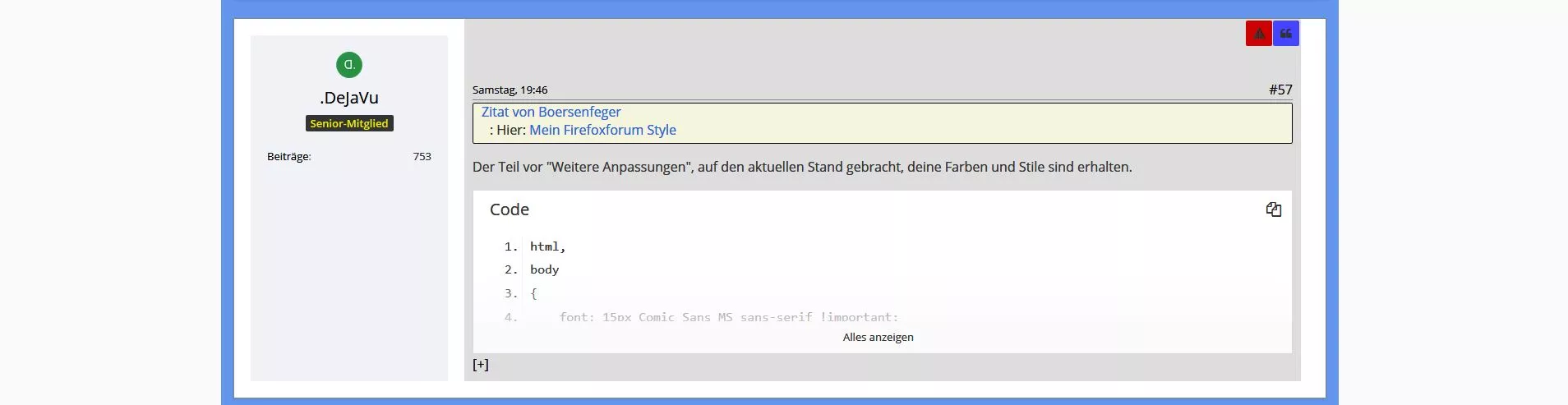Open the #57 post permalink
Image resolution: width=1568 pixels, height=405 pixels.
pos(1280,90)
